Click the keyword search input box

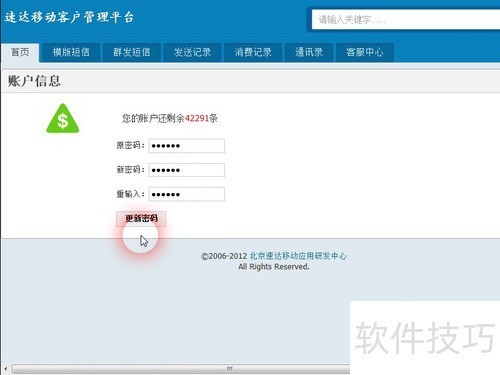406,19
